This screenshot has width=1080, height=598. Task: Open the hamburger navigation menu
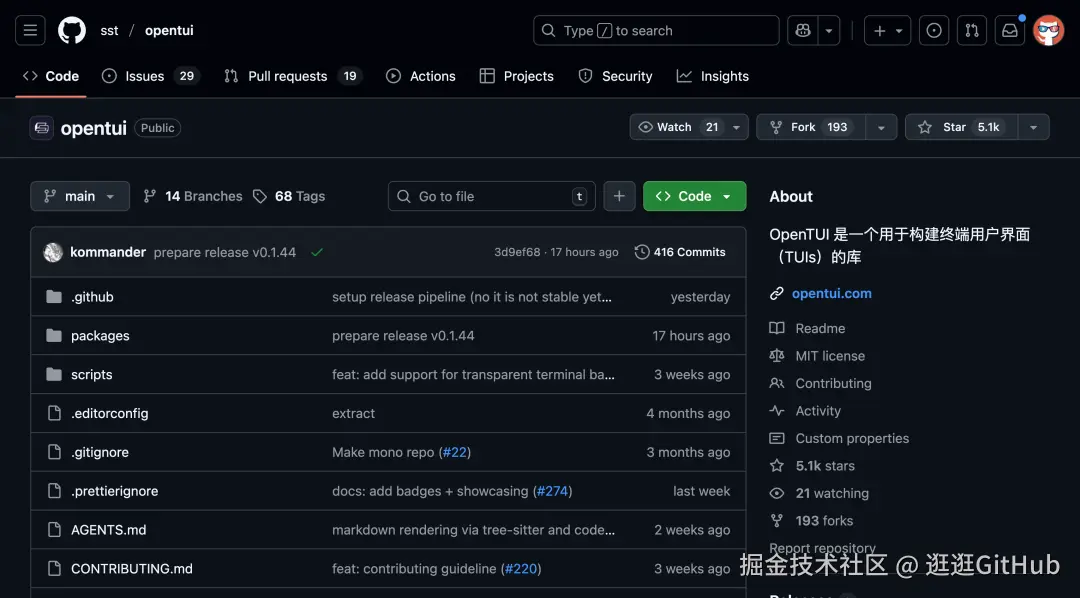[30, 31]
